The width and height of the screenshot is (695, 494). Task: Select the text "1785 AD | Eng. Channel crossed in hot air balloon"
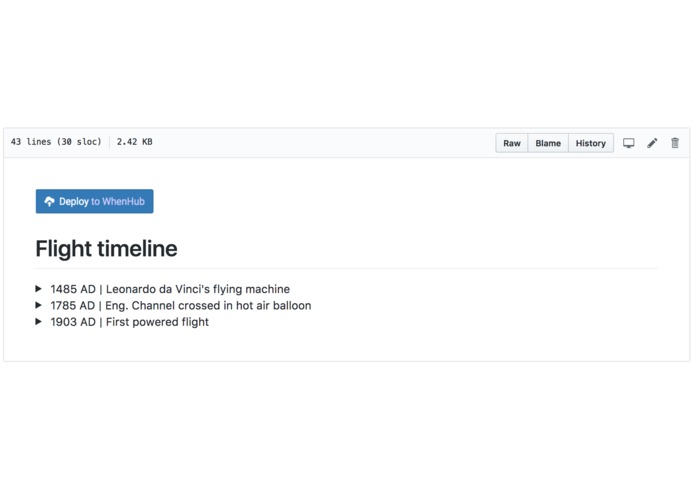tap(181, 305)
